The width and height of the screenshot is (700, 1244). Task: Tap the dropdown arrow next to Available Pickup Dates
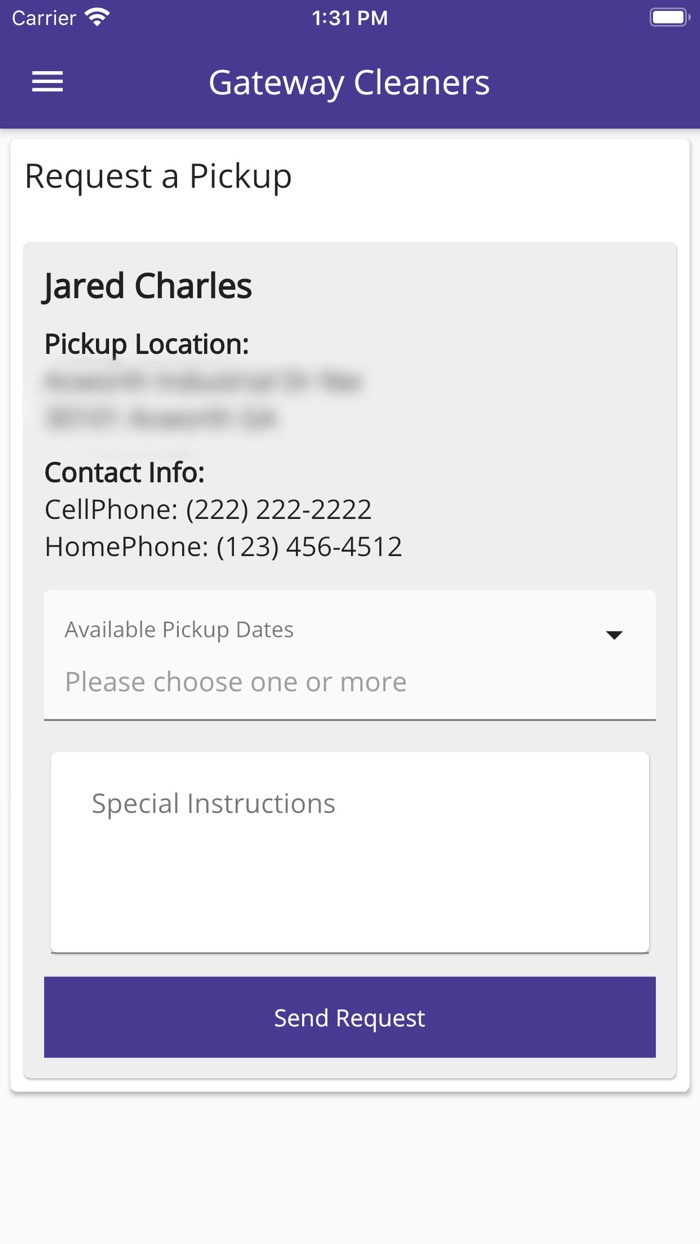click(614, 632)
